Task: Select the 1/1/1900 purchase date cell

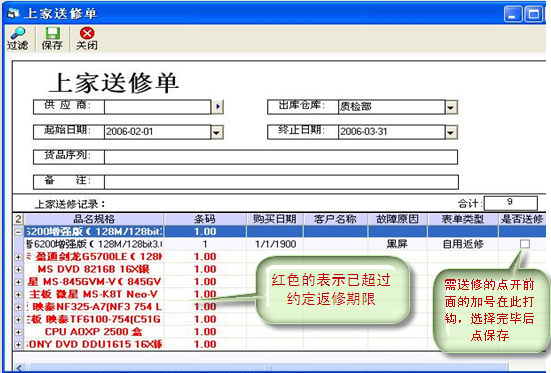Action: [x=275, y=244]
